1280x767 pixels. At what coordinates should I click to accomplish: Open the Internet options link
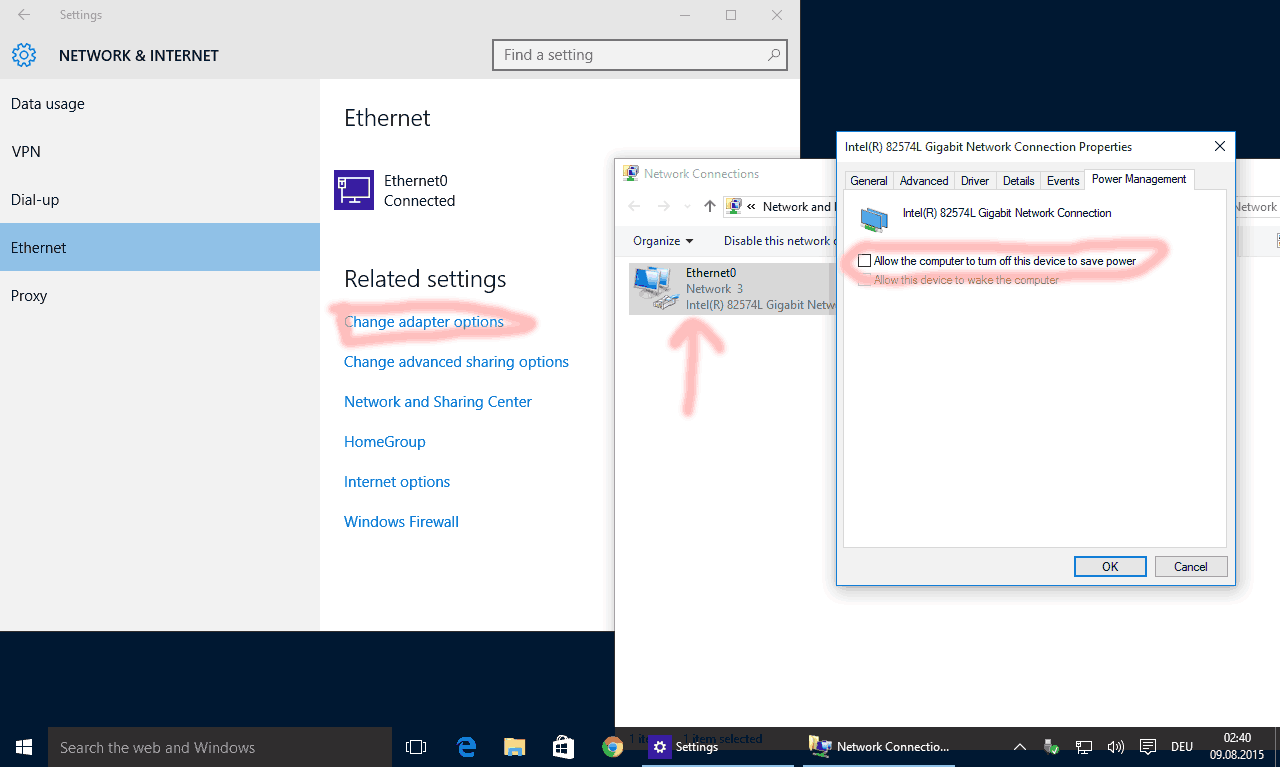[397, 481]
